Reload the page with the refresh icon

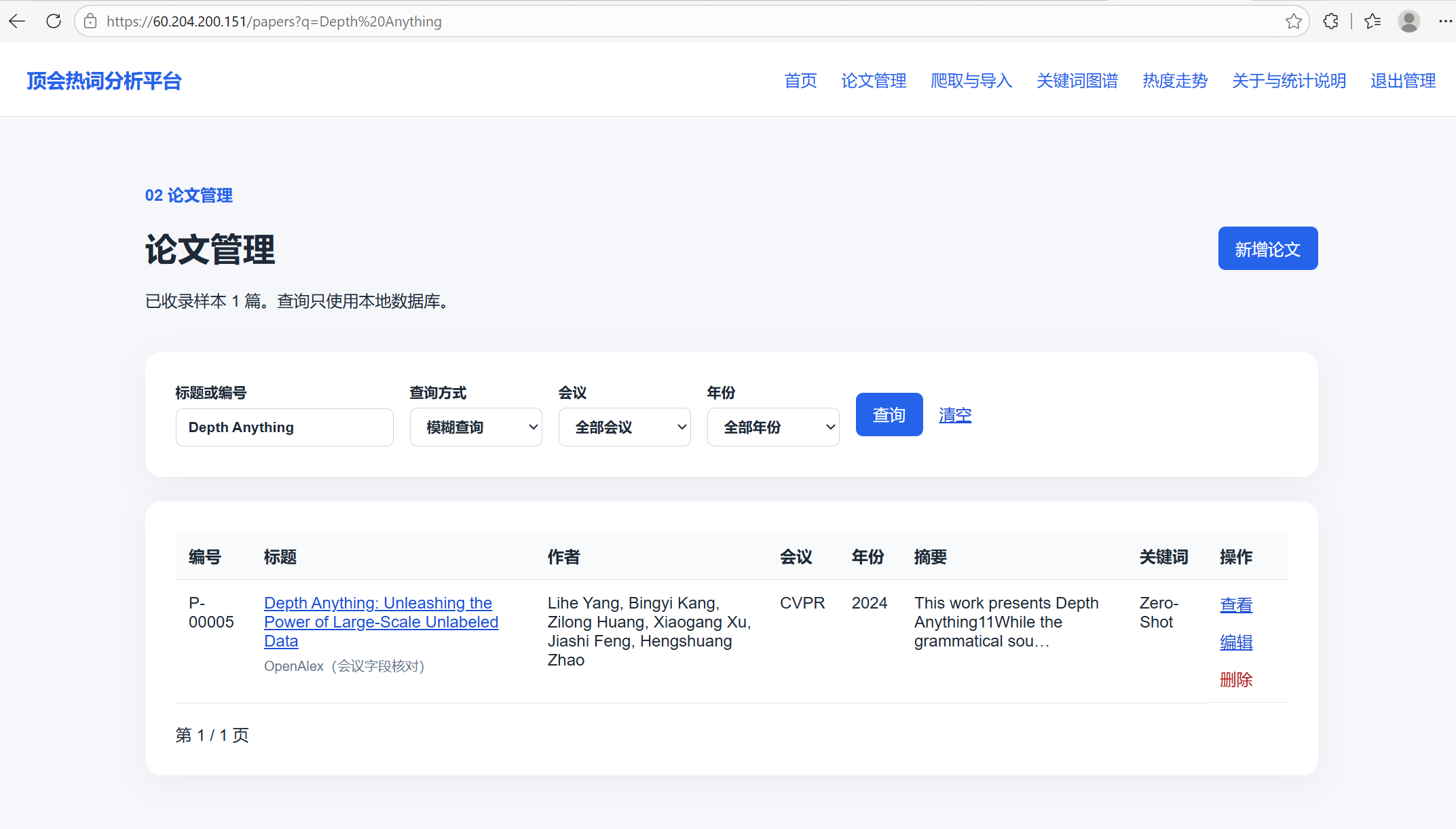(x=54, y=21)
